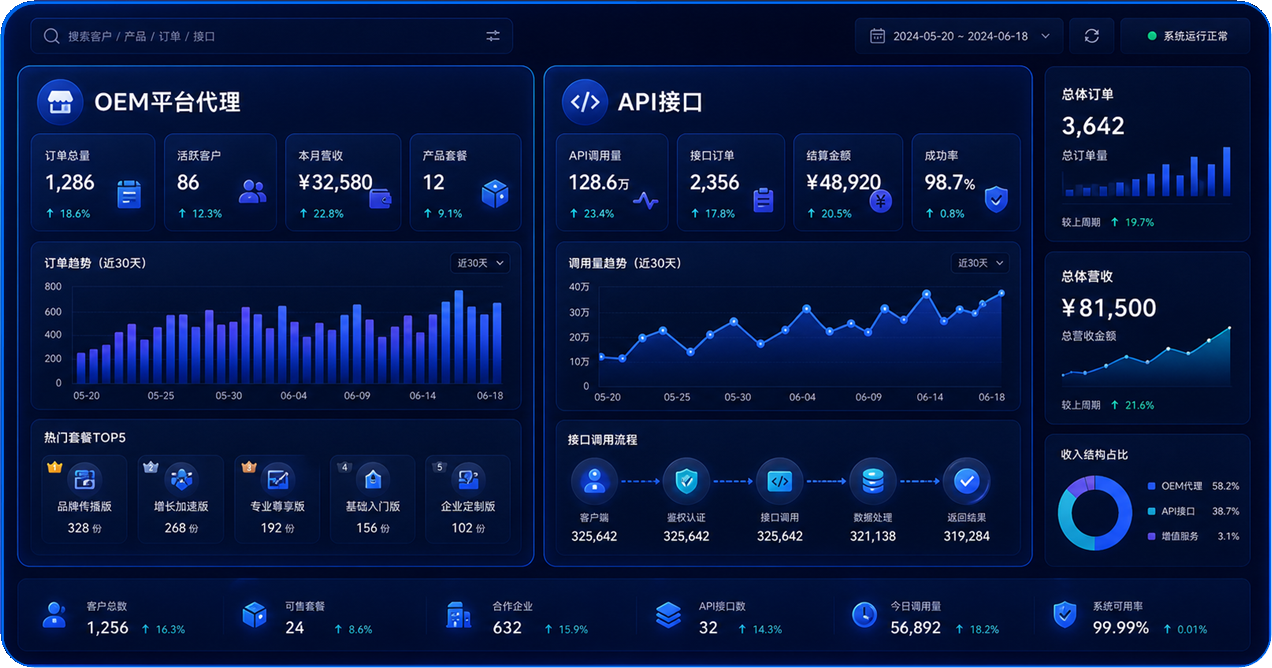Open 近30天 dropdown in 调用量趋势 chart
Image resolution: width=1272 pixels, height=668 pixels.
pos(980,263)
